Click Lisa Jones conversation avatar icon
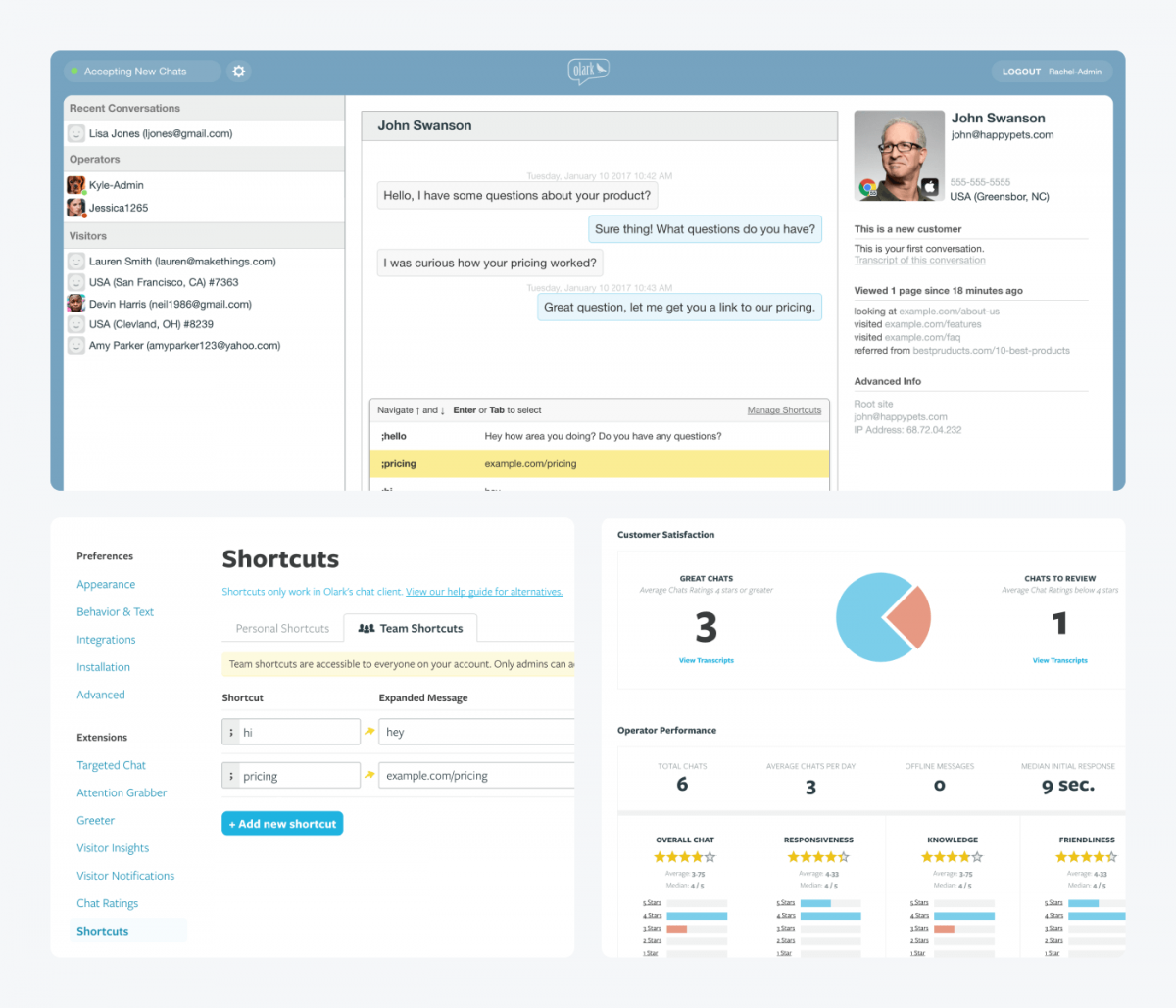The width and height of the screenshot is (1176, 1008). pos(75,133)
